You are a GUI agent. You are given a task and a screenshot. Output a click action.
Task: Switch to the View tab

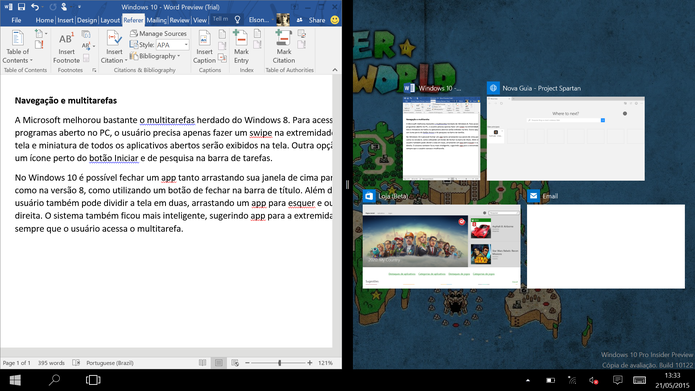click(199, 20)
